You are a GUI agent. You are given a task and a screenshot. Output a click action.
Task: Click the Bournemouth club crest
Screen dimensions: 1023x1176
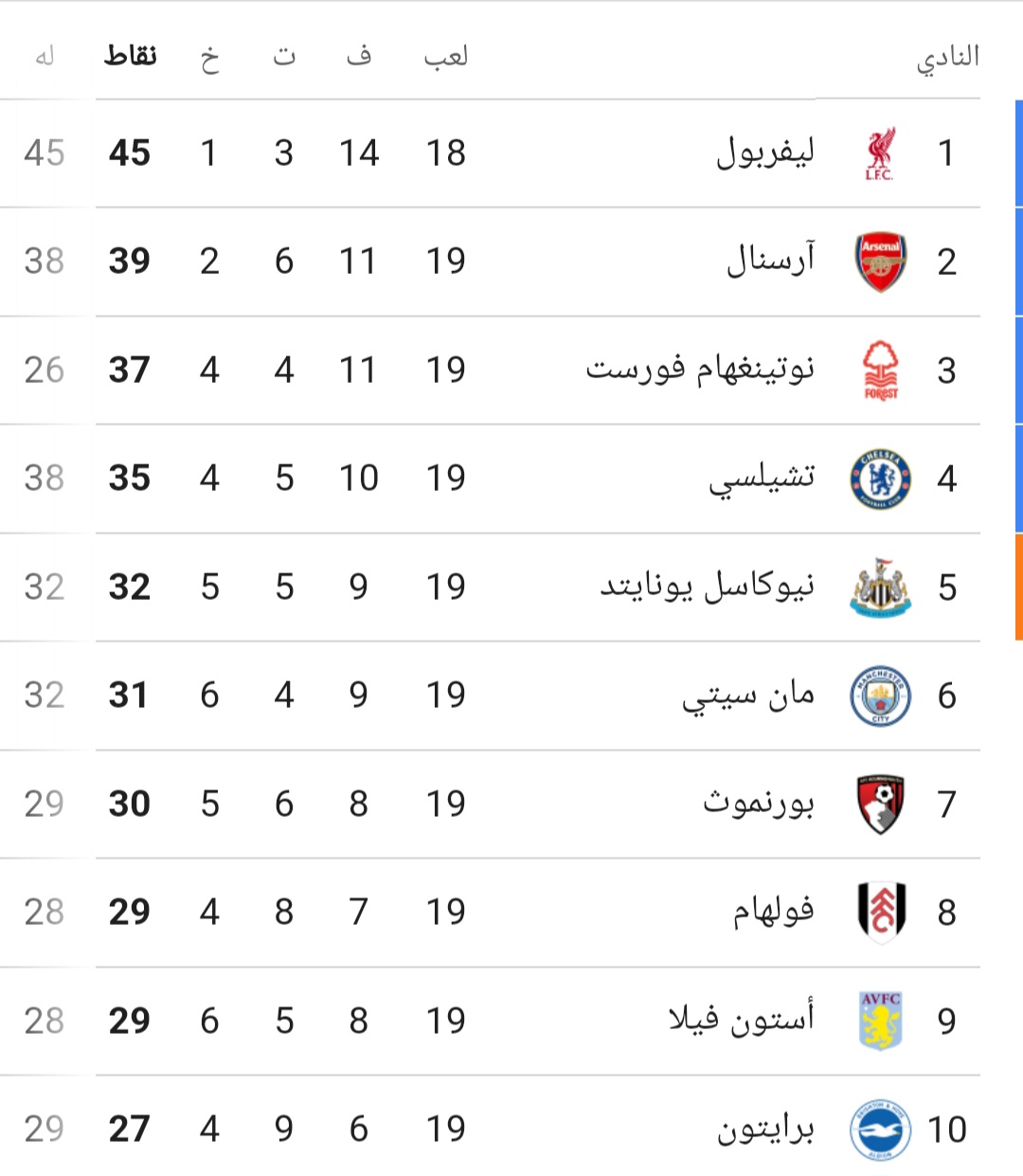[x=881, y=805]
